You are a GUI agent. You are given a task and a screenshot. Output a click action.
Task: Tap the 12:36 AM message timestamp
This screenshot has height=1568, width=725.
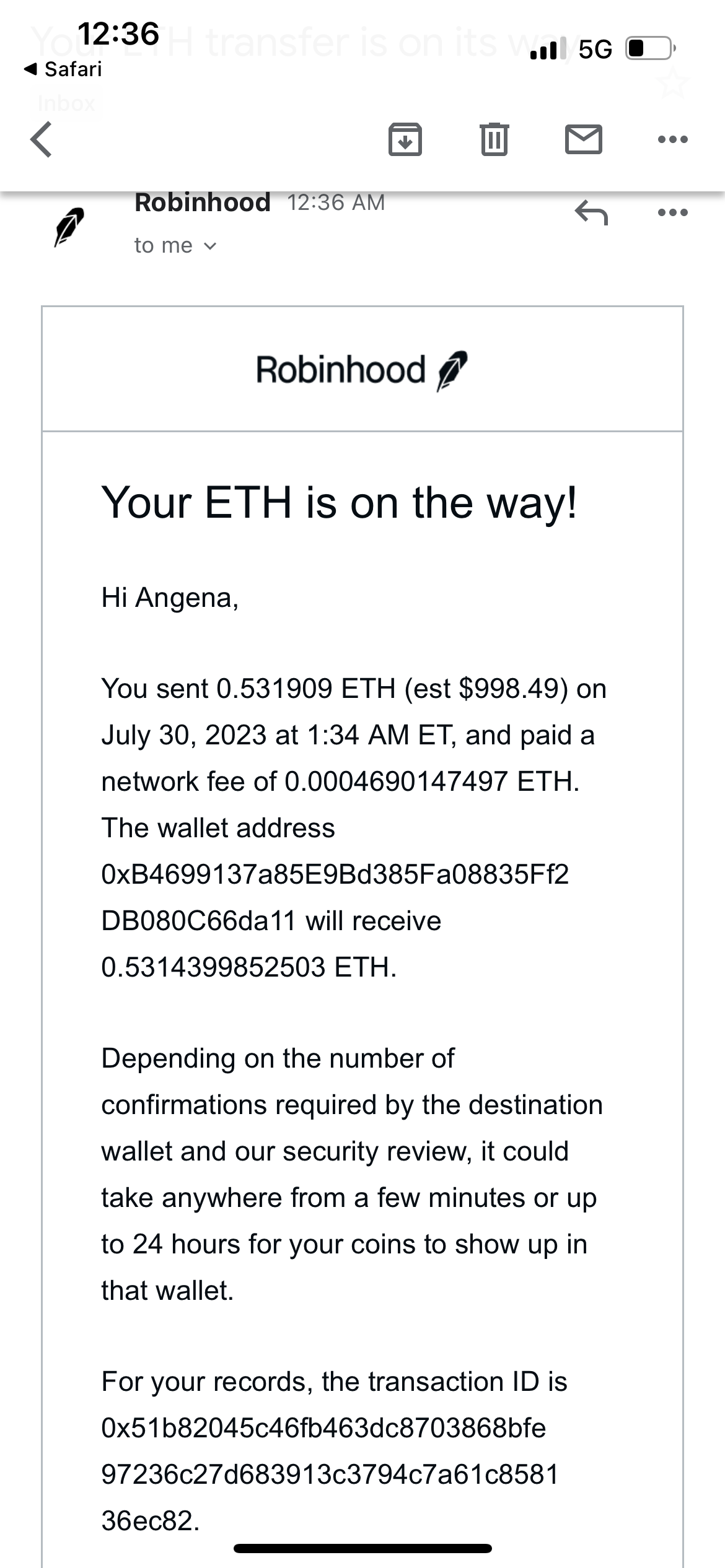336,203
